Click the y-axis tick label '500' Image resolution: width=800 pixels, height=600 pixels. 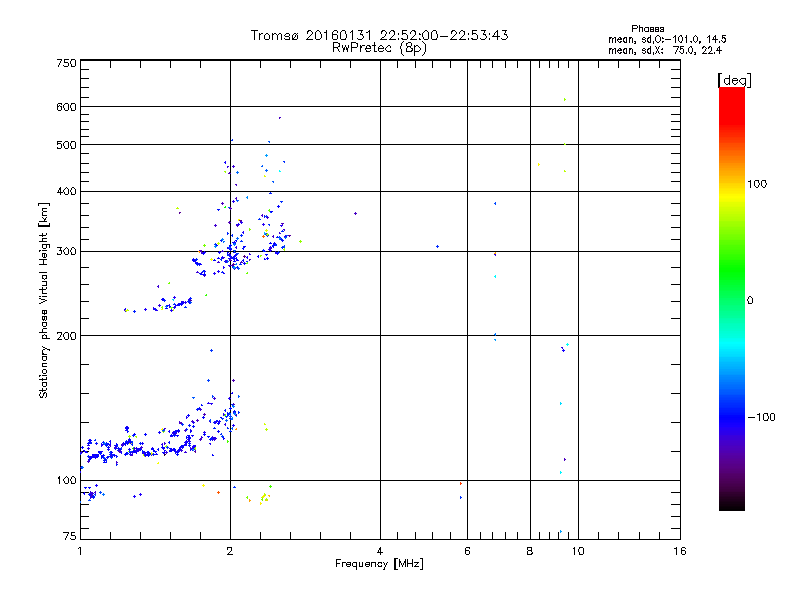click(66, 145)
